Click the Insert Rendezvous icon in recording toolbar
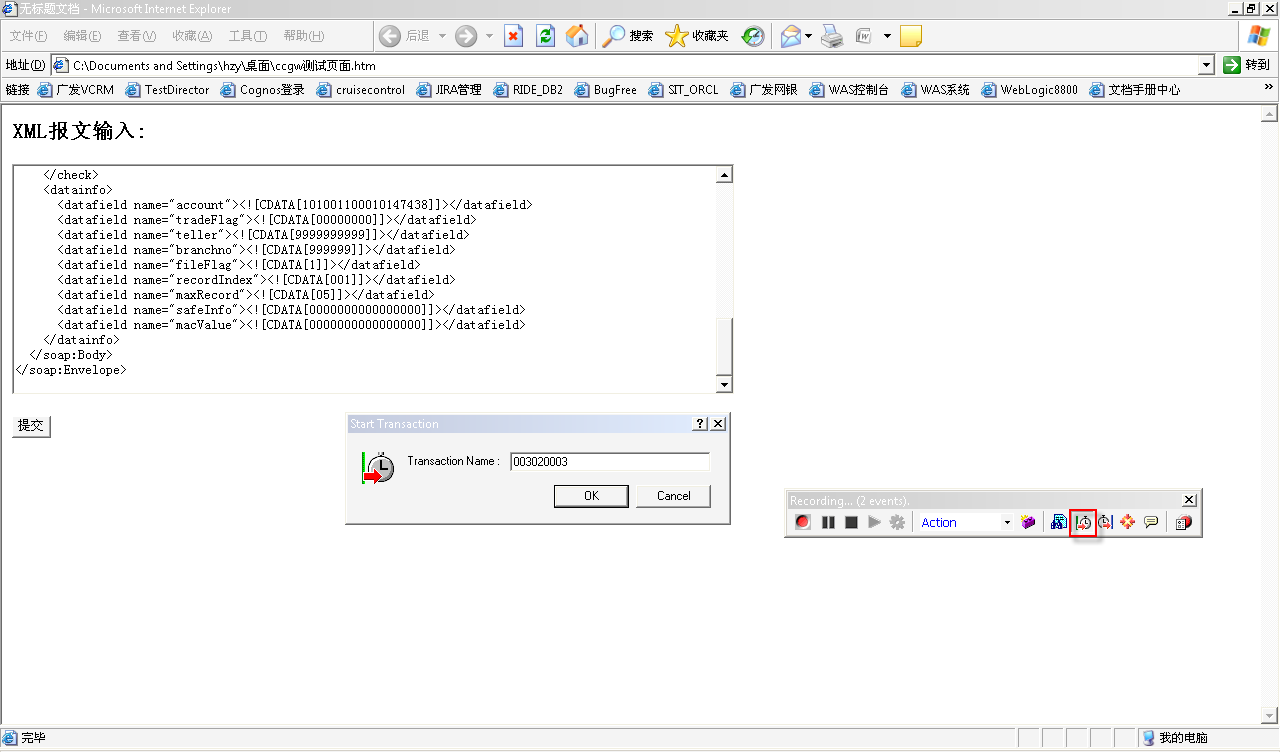The image size is (1280, 752). tap(1128, 522)
